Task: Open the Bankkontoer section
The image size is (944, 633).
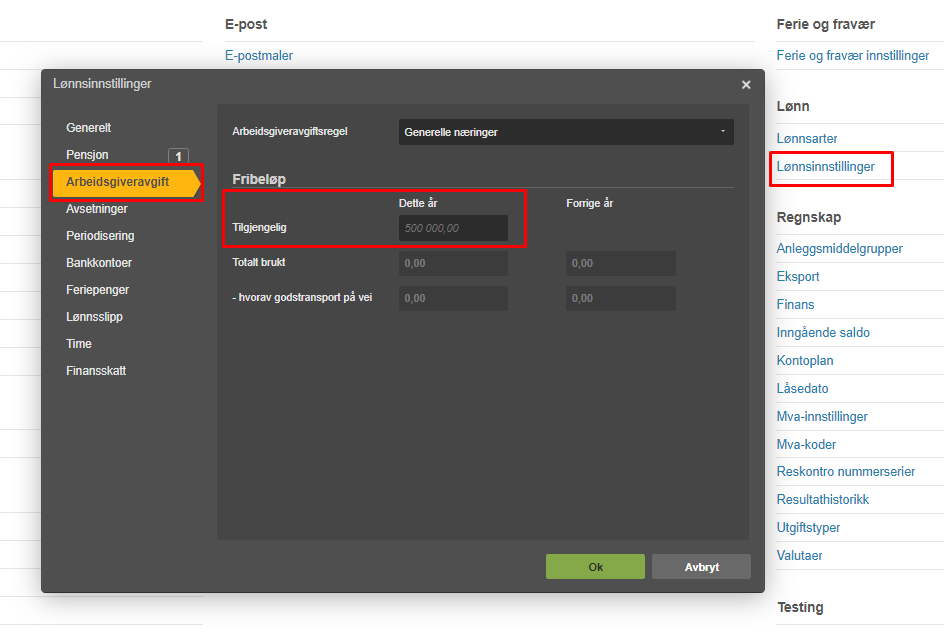Action: pyautogui.click(x=99, y=263)
